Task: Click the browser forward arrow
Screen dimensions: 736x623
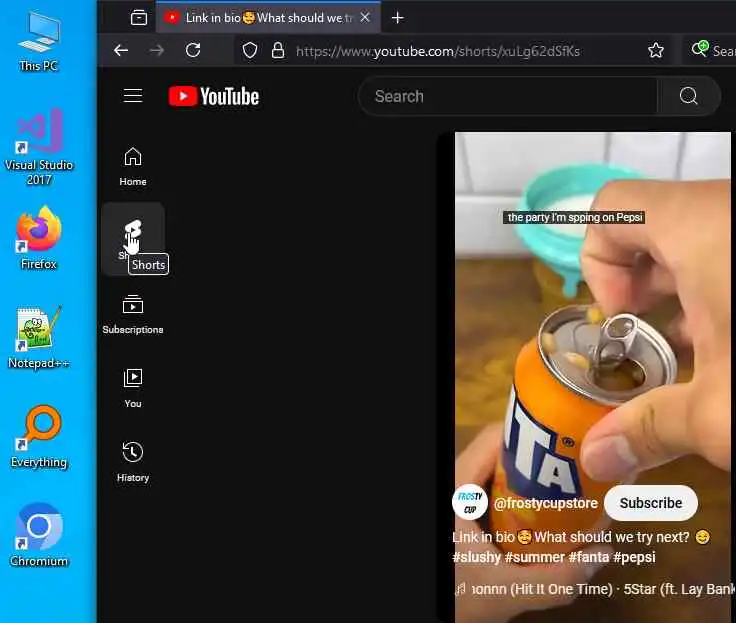Action: point(157,50)
